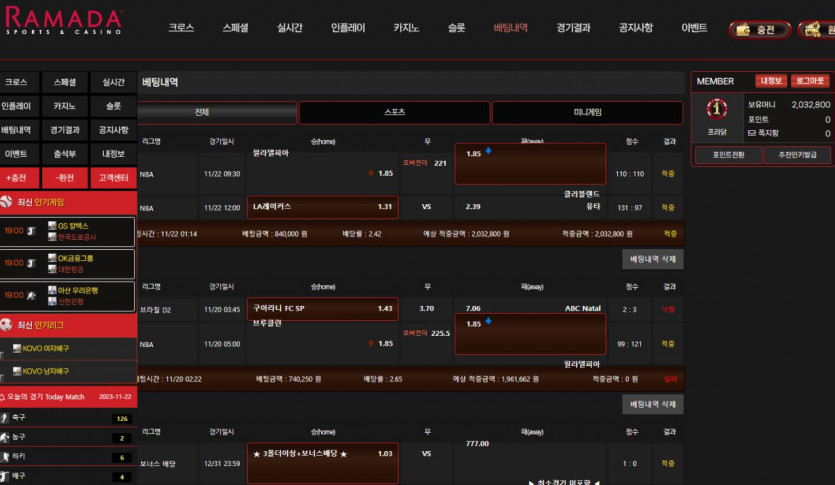Open the 쪽지함 envelope icon
The image size is (835, 485).
pyautogui.click(x=751, y=133)
